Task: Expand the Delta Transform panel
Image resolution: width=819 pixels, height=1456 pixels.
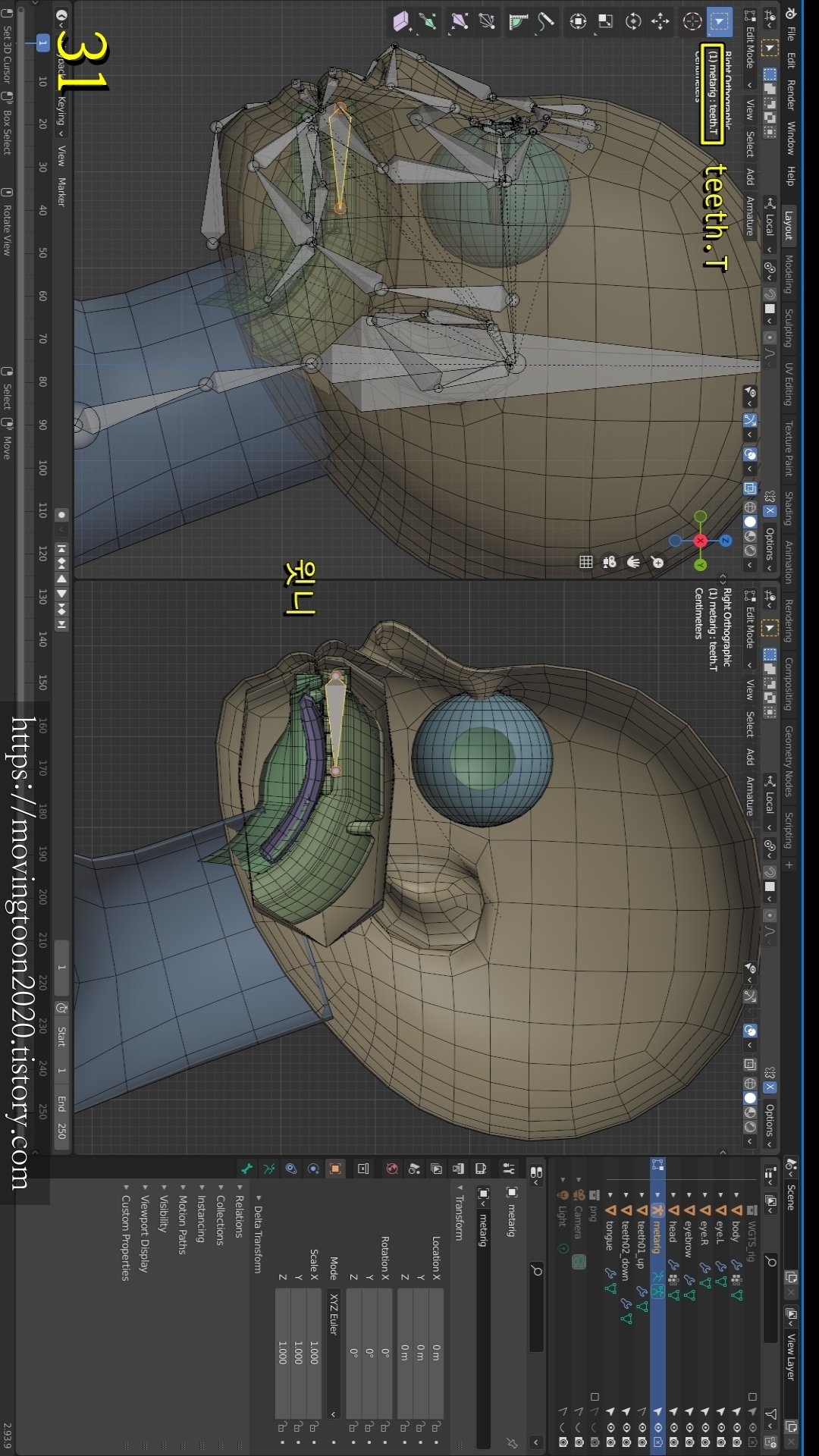Action: tap(258, 1239)
